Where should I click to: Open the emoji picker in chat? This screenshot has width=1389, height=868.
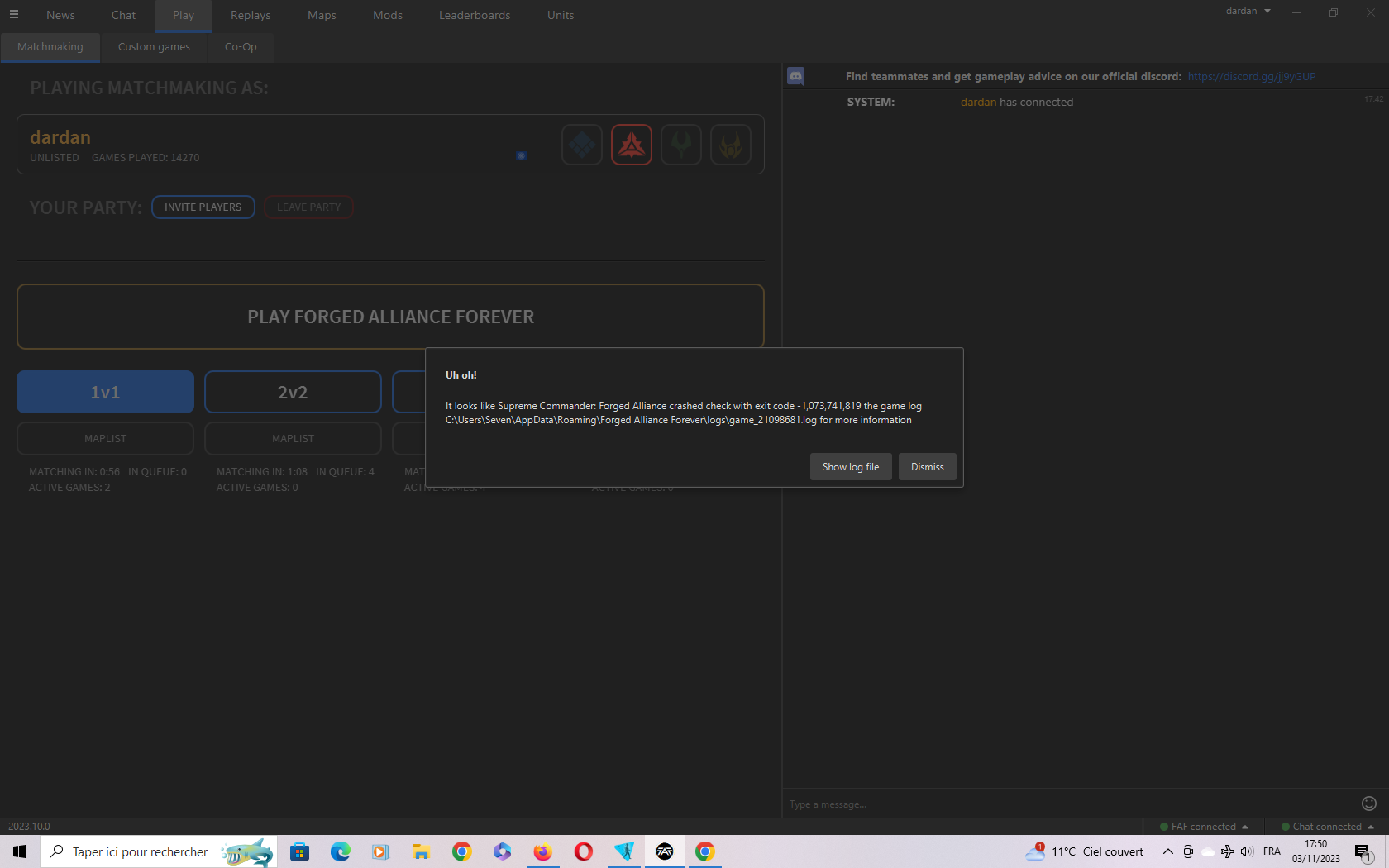(x=1369, y=804)
